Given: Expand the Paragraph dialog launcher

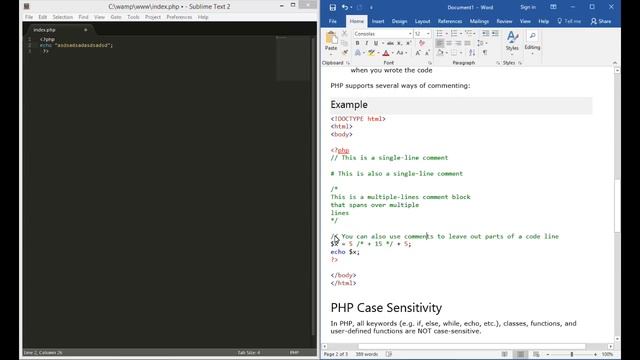Looking at the screenshot, I should (x=498, y=63).
